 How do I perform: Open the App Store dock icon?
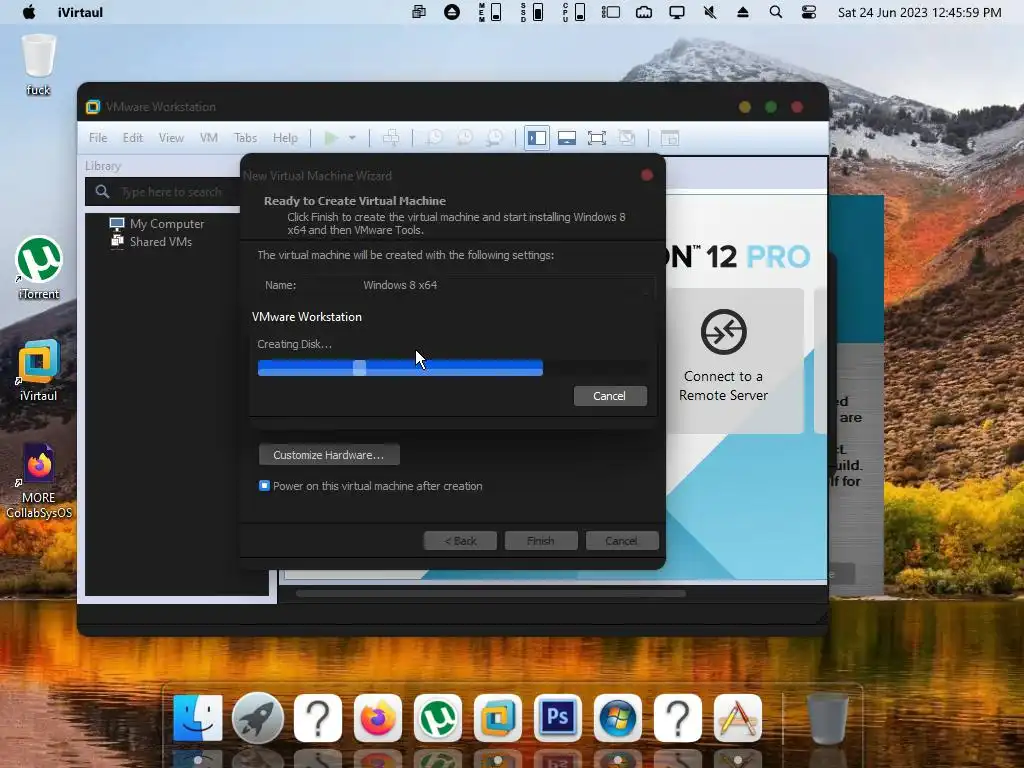coord(738,718)
